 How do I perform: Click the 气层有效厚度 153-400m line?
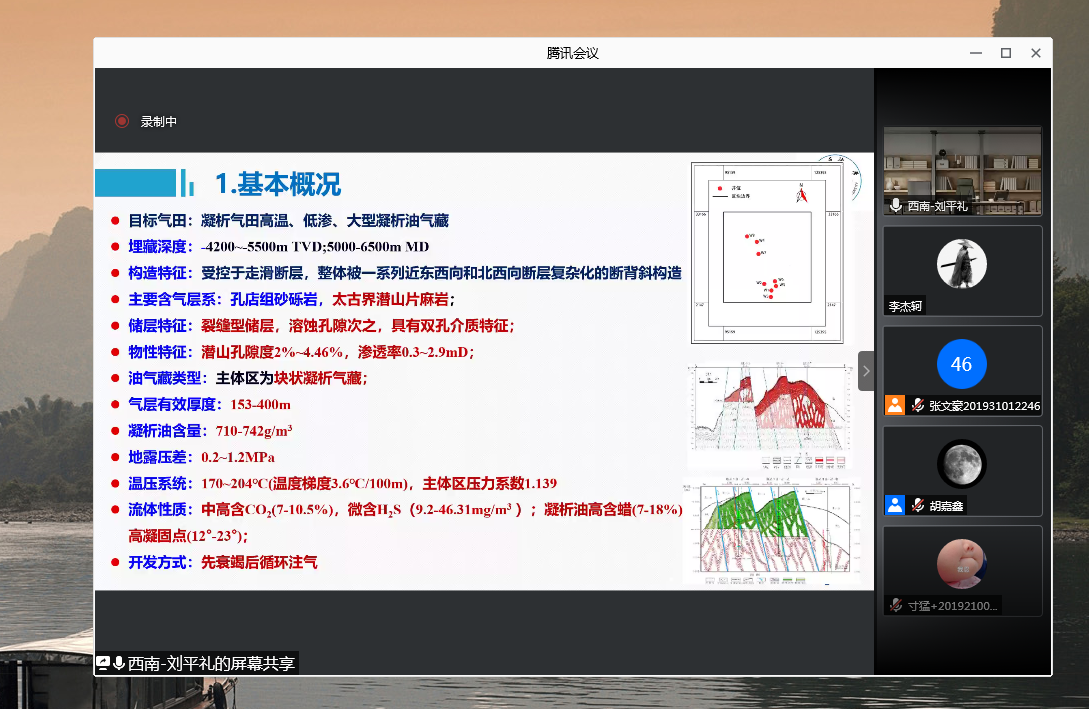209,404
